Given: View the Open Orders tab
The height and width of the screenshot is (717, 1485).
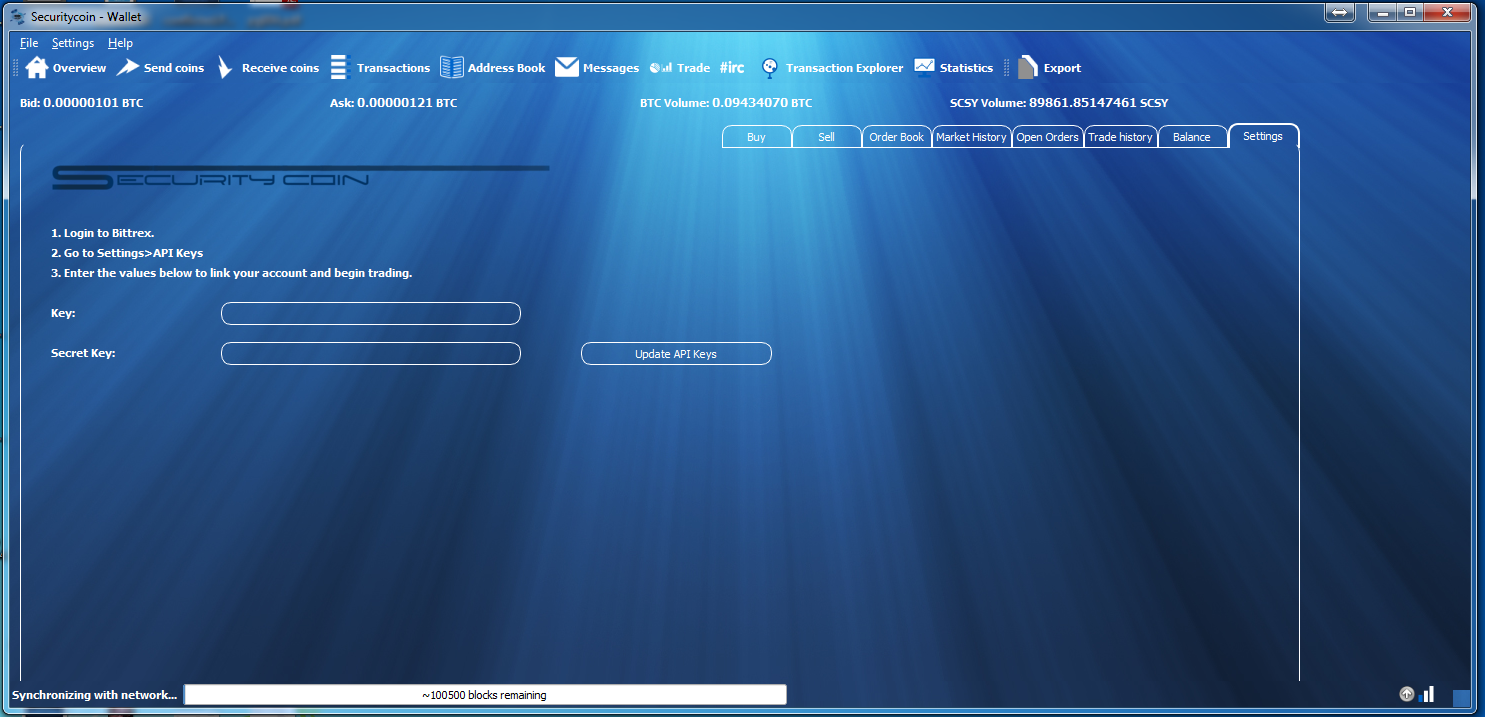Looking at the screenshot, I should [1047, 137].
